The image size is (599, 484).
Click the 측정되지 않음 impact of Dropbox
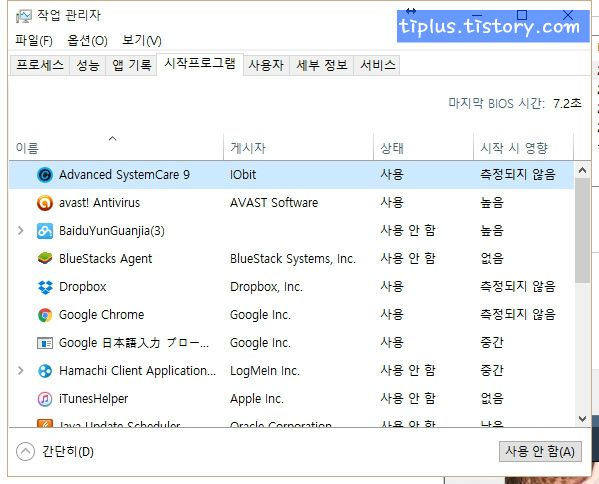(x=518, y=287)
